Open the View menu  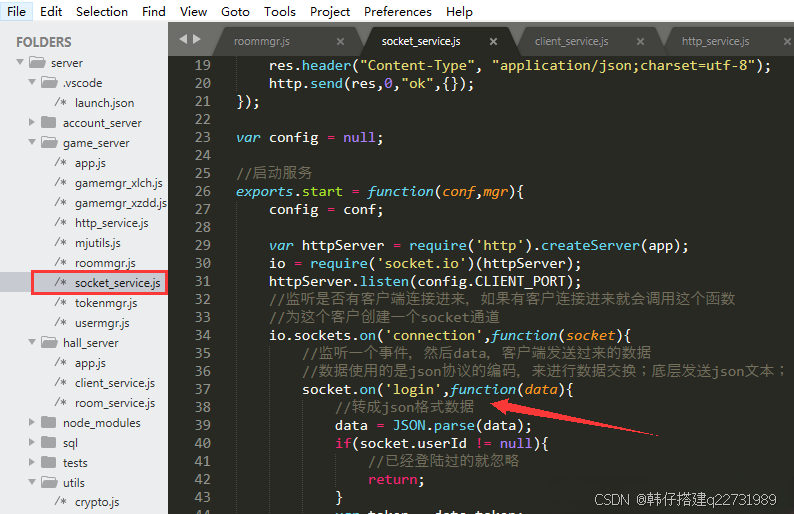193,11
